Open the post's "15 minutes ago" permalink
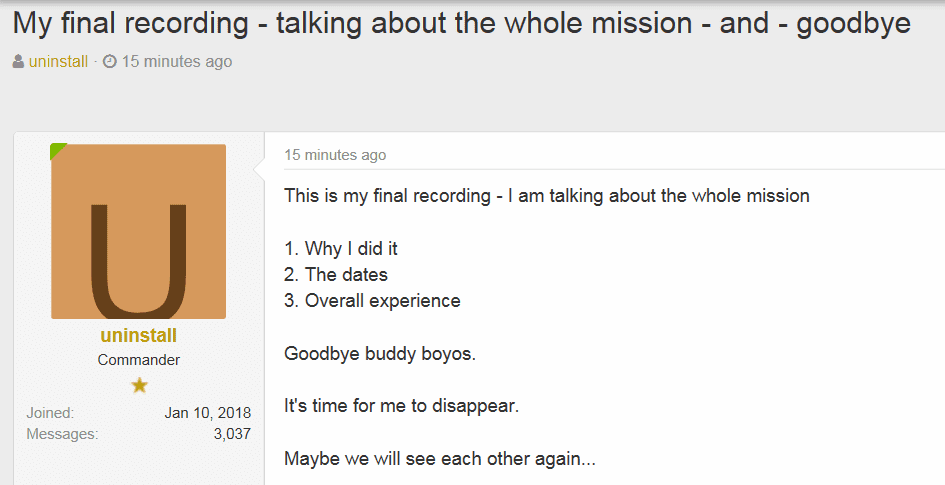This screenshot has width=945, height=485. click(335, 155)
